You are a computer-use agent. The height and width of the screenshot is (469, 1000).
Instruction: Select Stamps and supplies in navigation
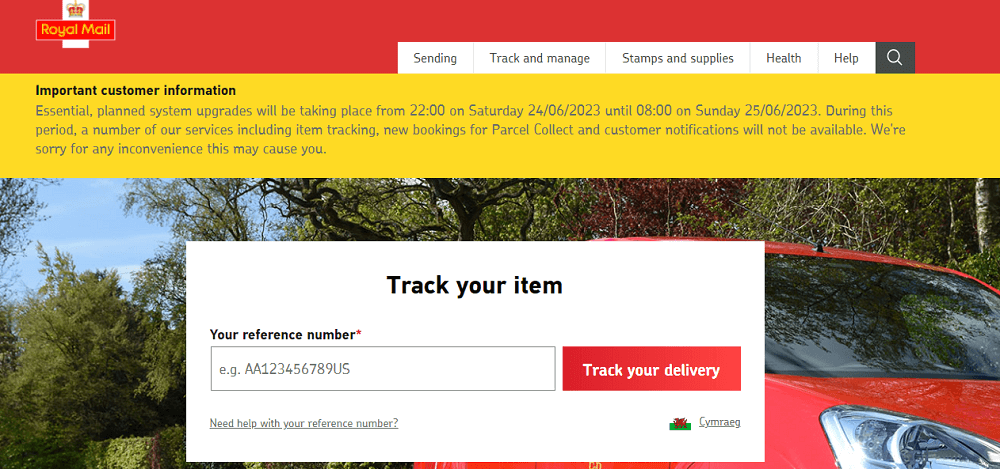coord(678,58)
